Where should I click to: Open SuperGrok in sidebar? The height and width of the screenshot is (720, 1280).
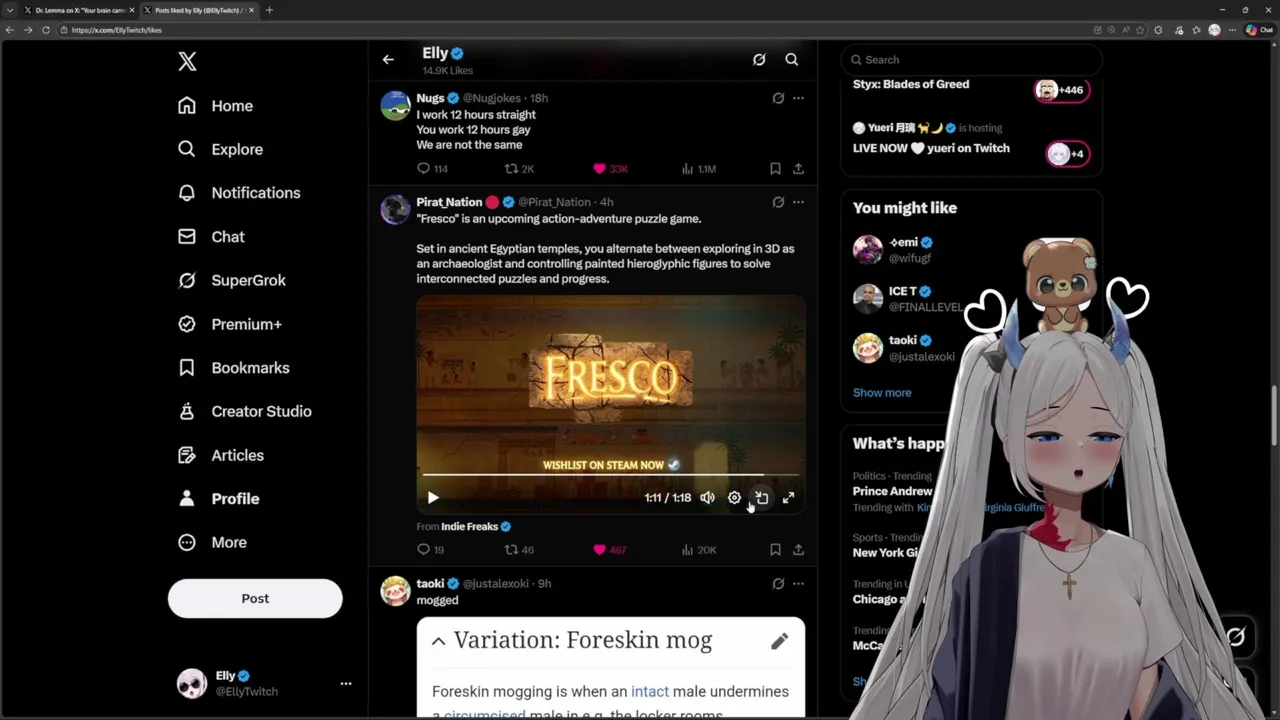[x=232, y=280]
